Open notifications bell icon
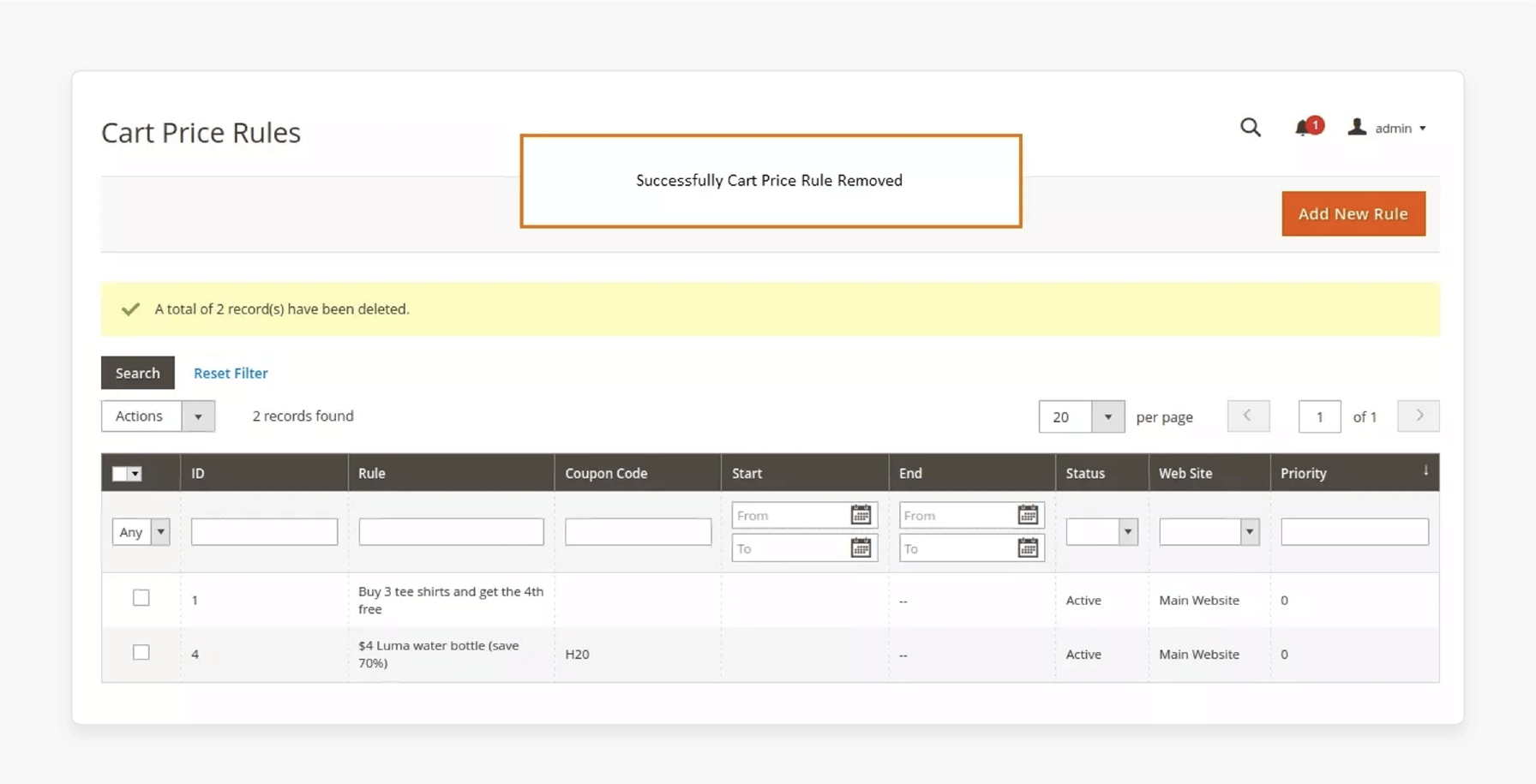Screen dimensions: 1536x784 point(1307,127)
